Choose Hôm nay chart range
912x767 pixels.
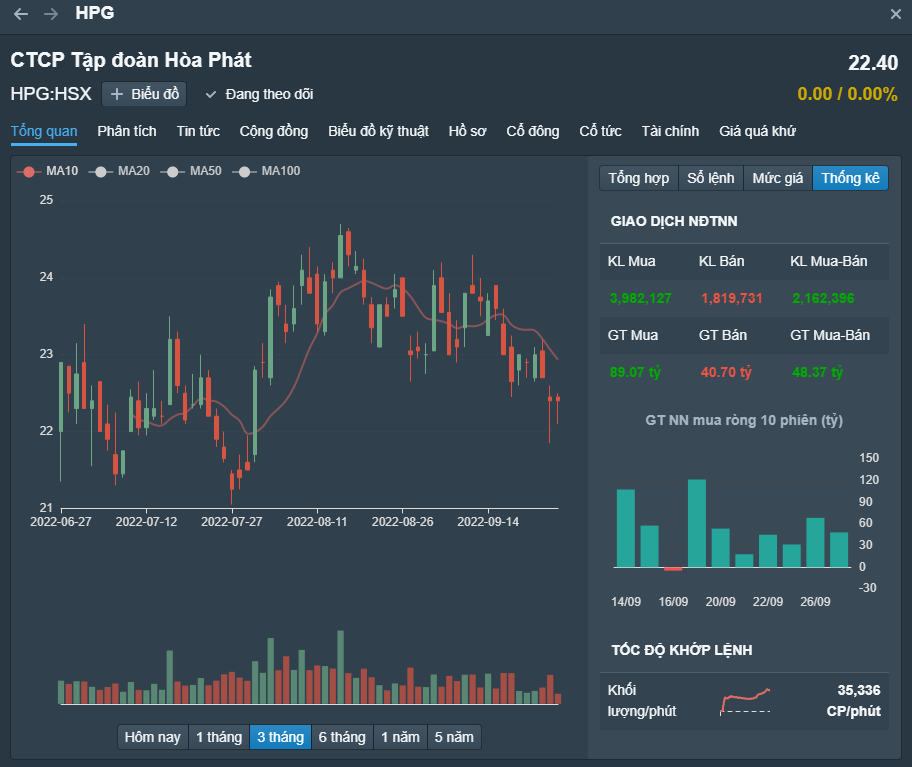[x=153, y=737]
